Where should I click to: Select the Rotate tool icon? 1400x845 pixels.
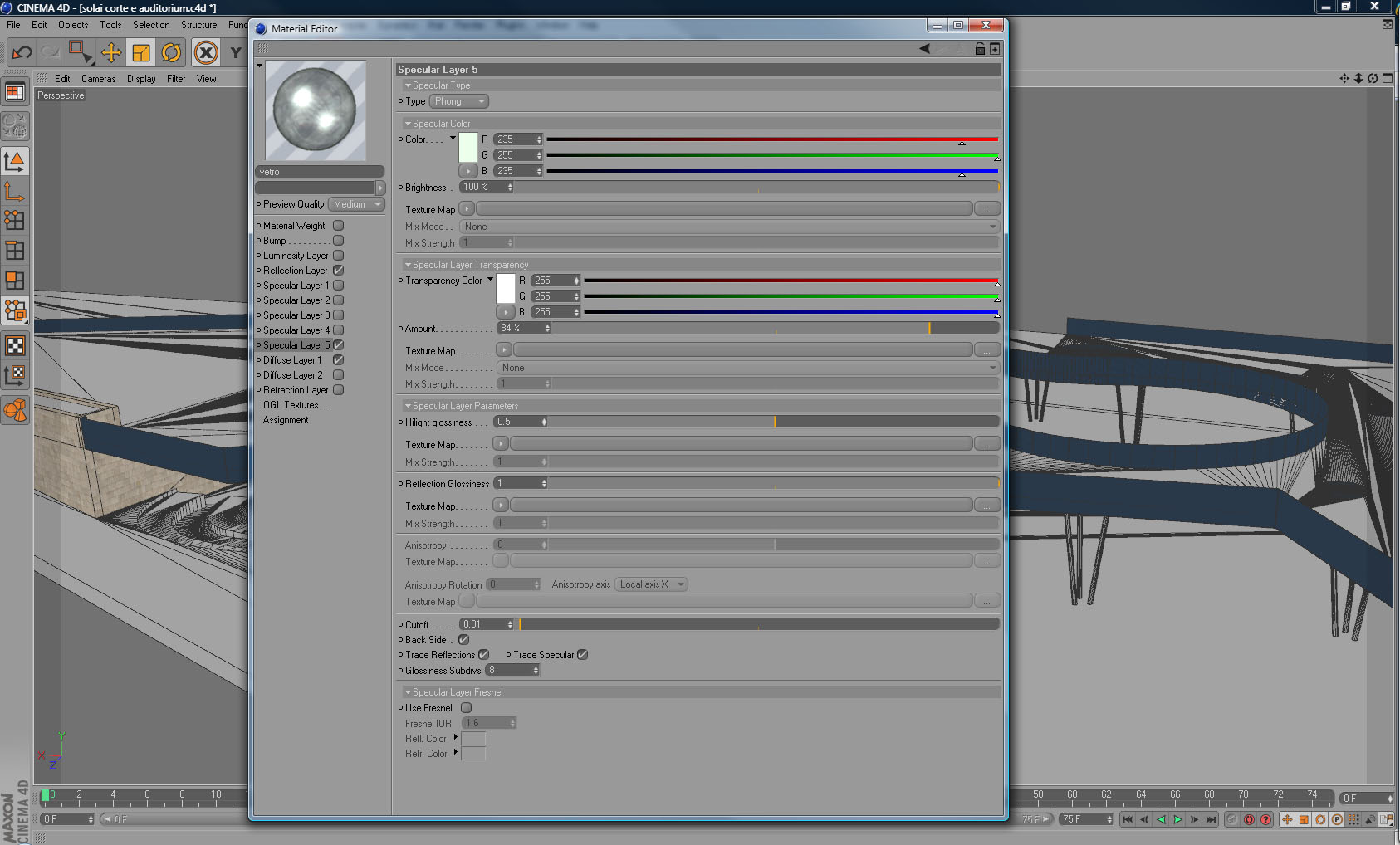[x=171, y=53]
